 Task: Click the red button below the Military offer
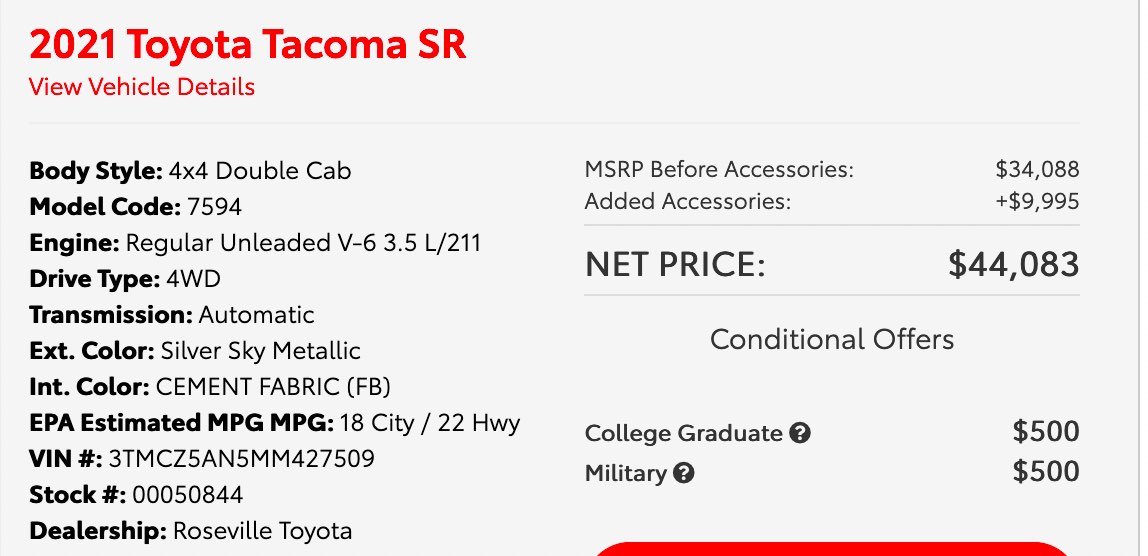(832, 549)
